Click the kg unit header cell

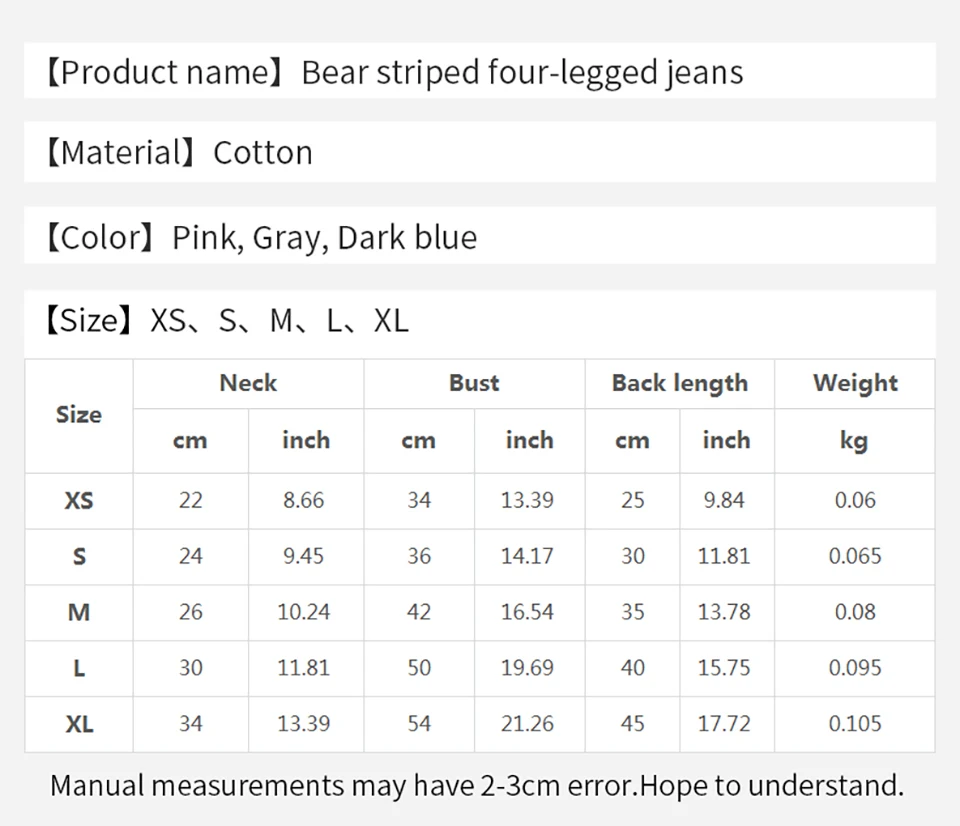point(854,441)
